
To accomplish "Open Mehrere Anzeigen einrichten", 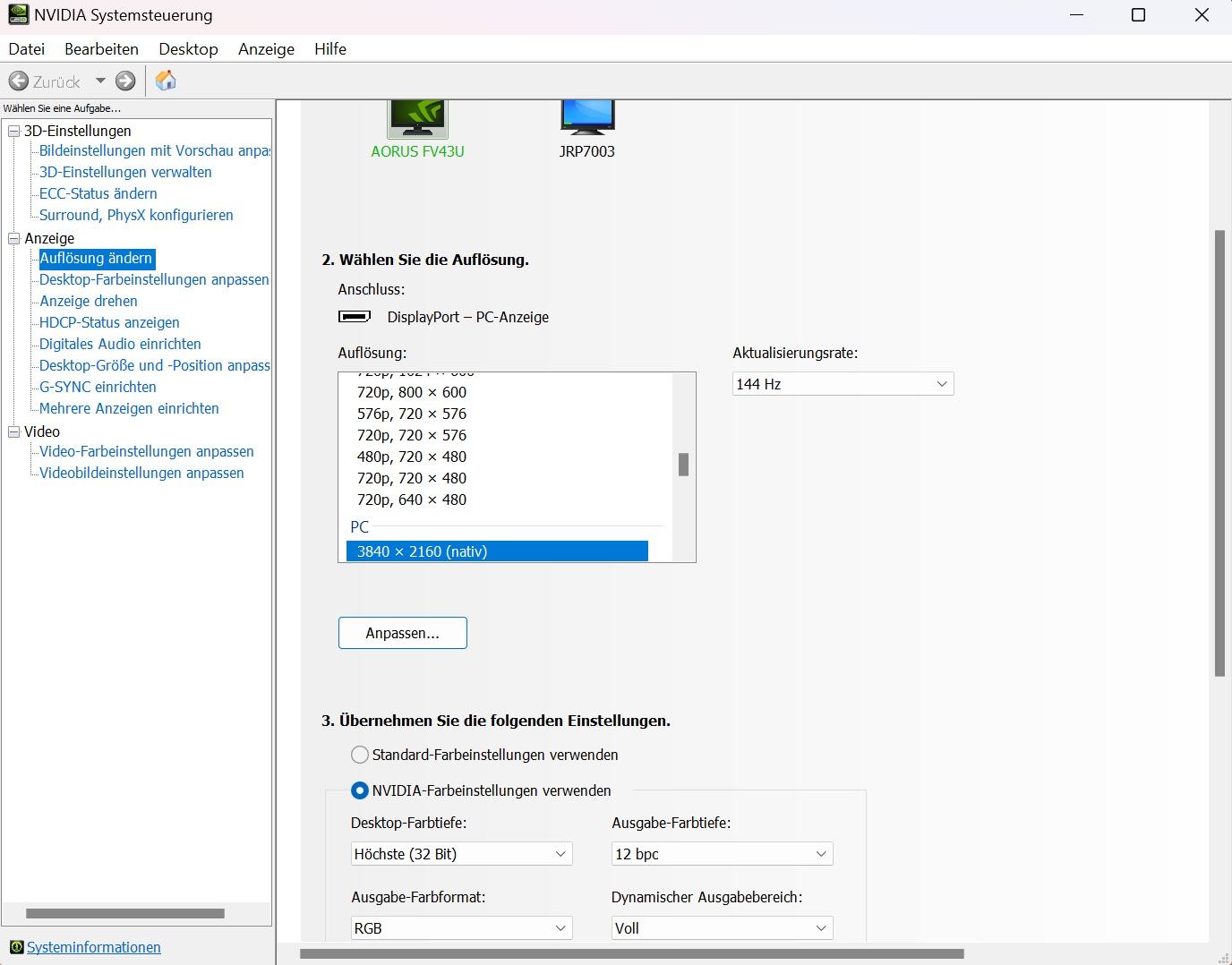I will 129,408.
